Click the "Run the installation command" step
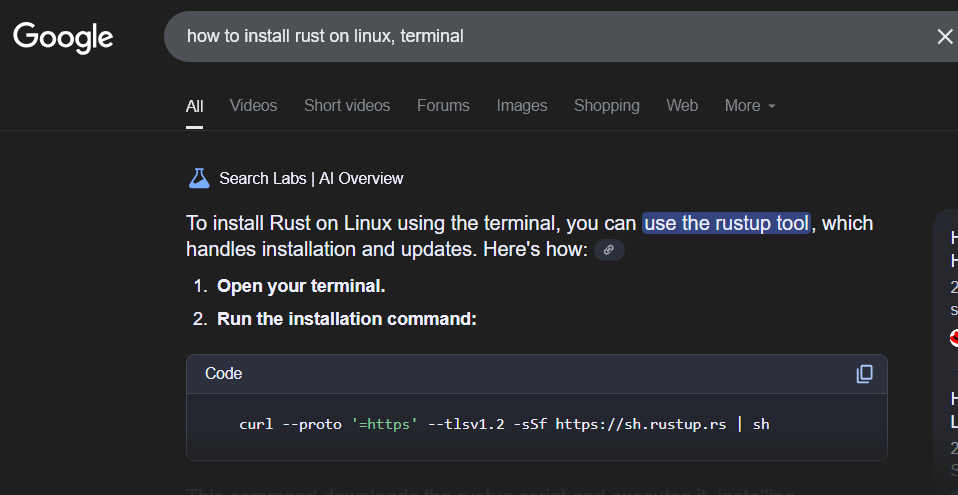 (x=347, y=319)
